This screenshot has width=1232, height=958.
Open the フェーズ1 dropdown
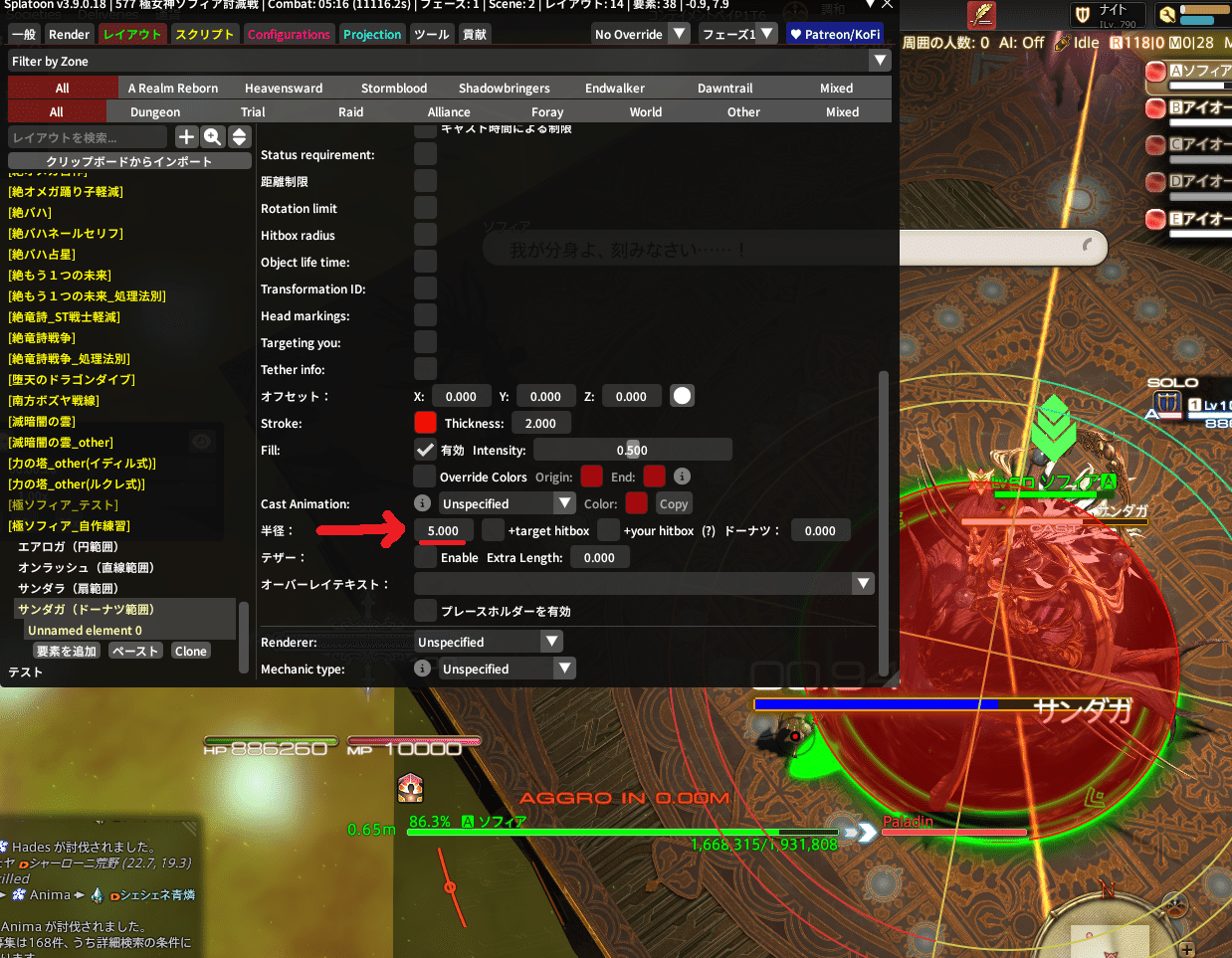pos(737,34)
